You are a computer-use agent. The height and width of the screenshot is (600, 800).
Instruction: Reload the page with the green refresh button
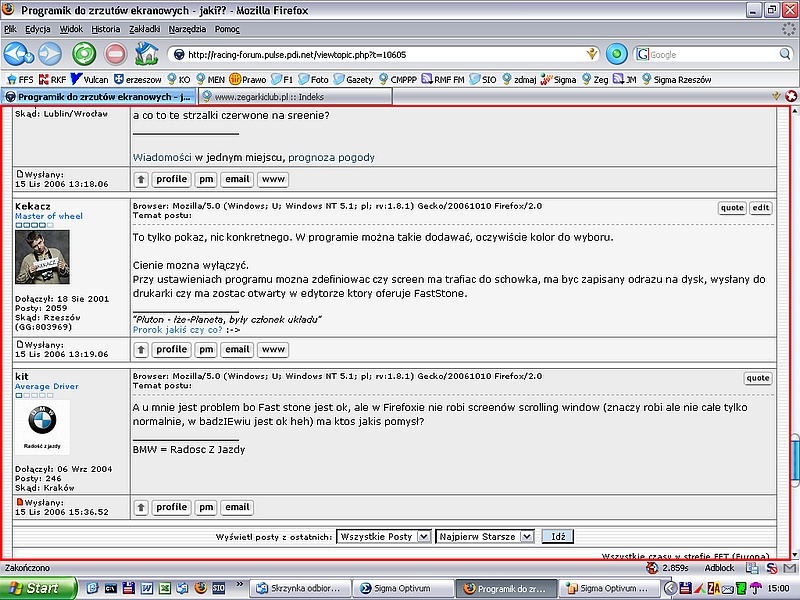click(x=84, y=54)
